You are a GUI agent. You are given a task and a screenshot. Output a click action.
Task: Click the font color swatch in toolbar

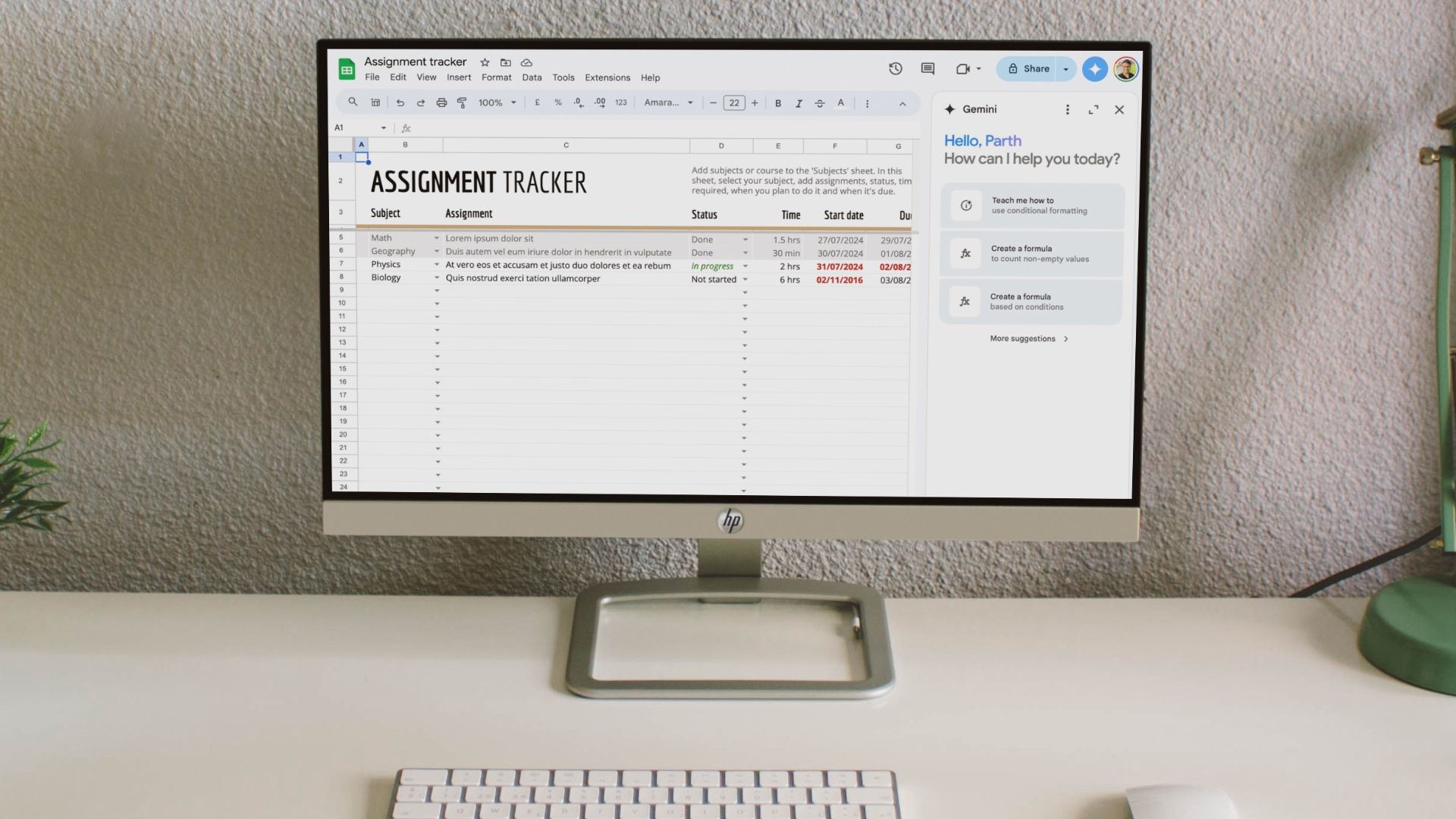pyautogui.click(x=840, y=103)
